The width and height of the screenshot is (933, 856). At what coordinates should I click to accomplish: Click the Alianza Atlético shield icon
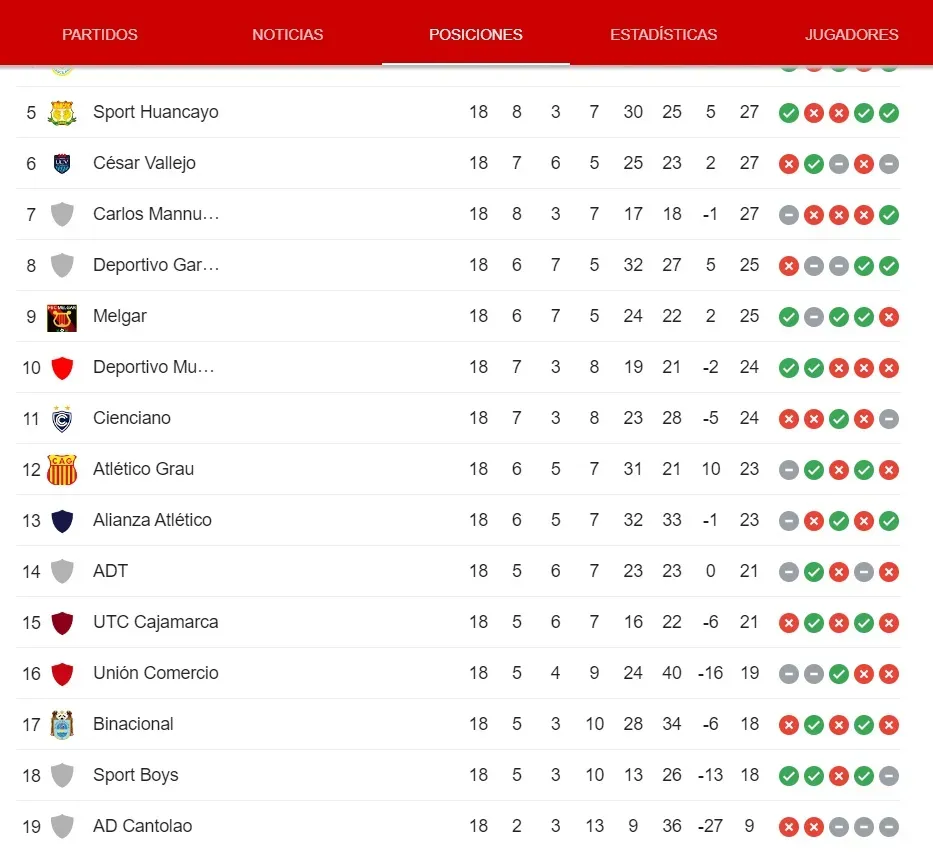[x=62, y=520]
